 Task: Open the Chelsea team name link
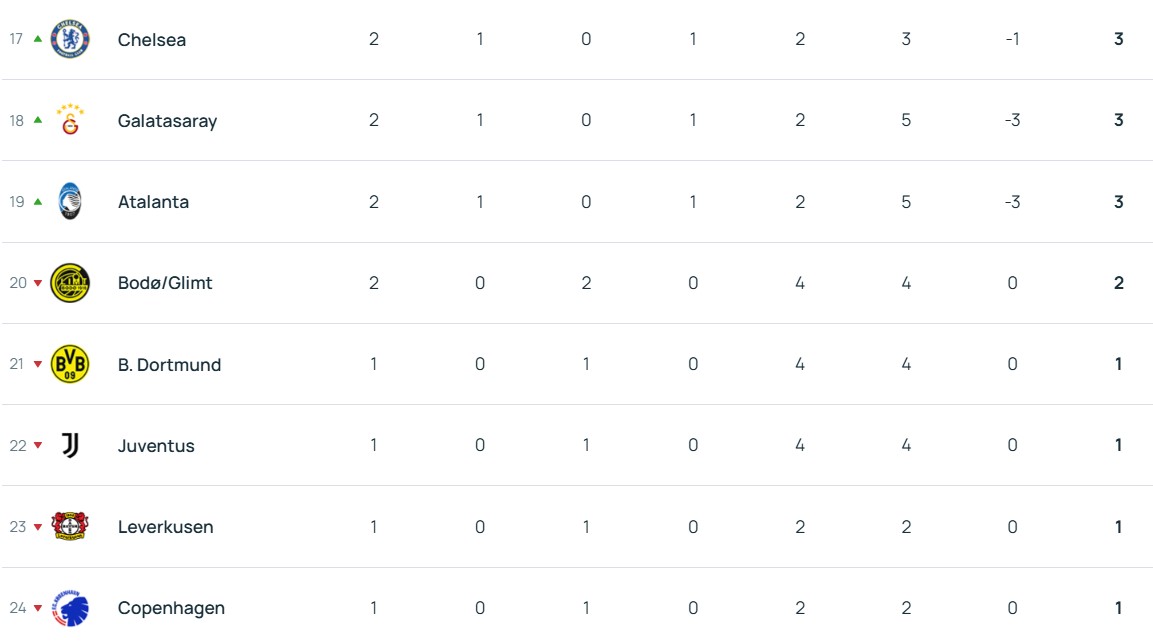pos(152,40)
